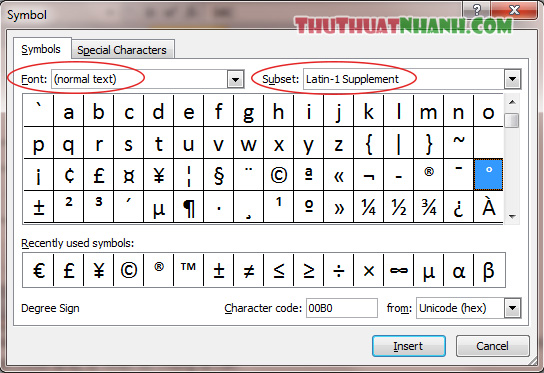Pick the beta β recently used symbol
Image resolution: width=544 pixels, height=373 pixels.
[x=489, y=270]
